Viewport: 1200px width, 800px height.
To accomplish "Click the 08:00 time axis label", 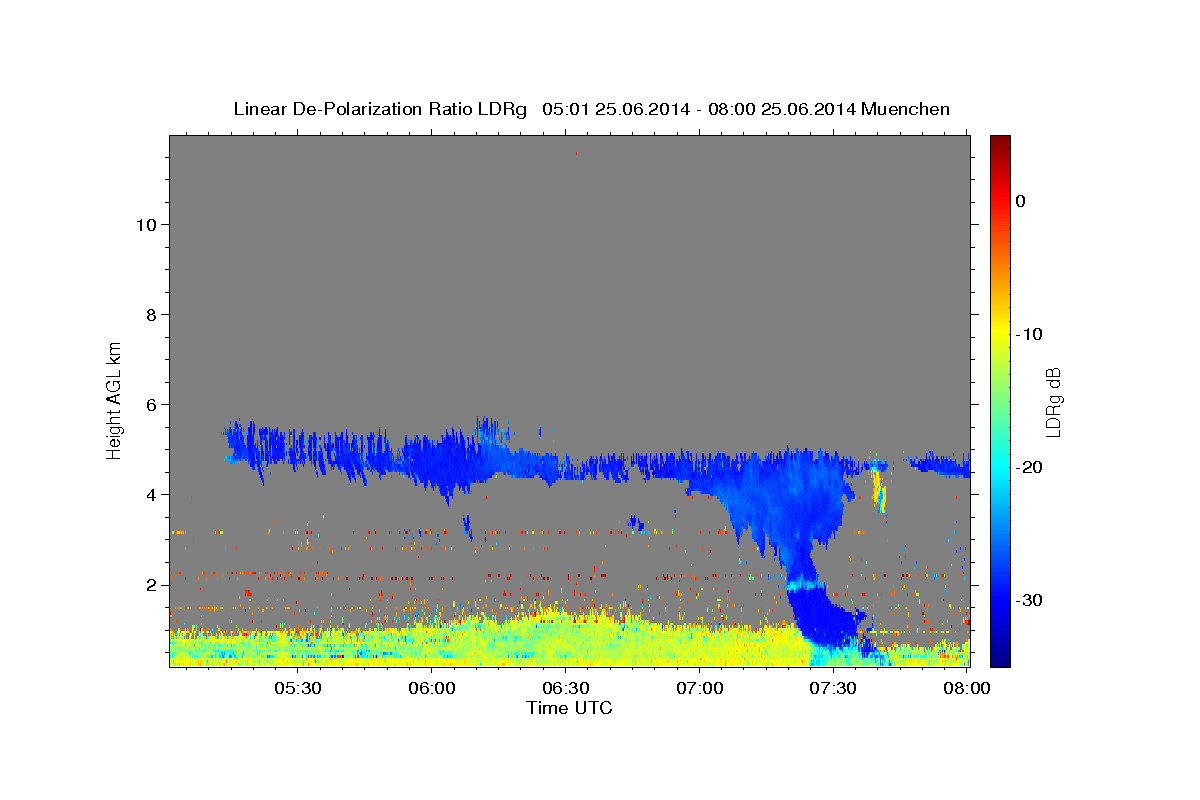I will pyautogui.click(x=967, y=688).
